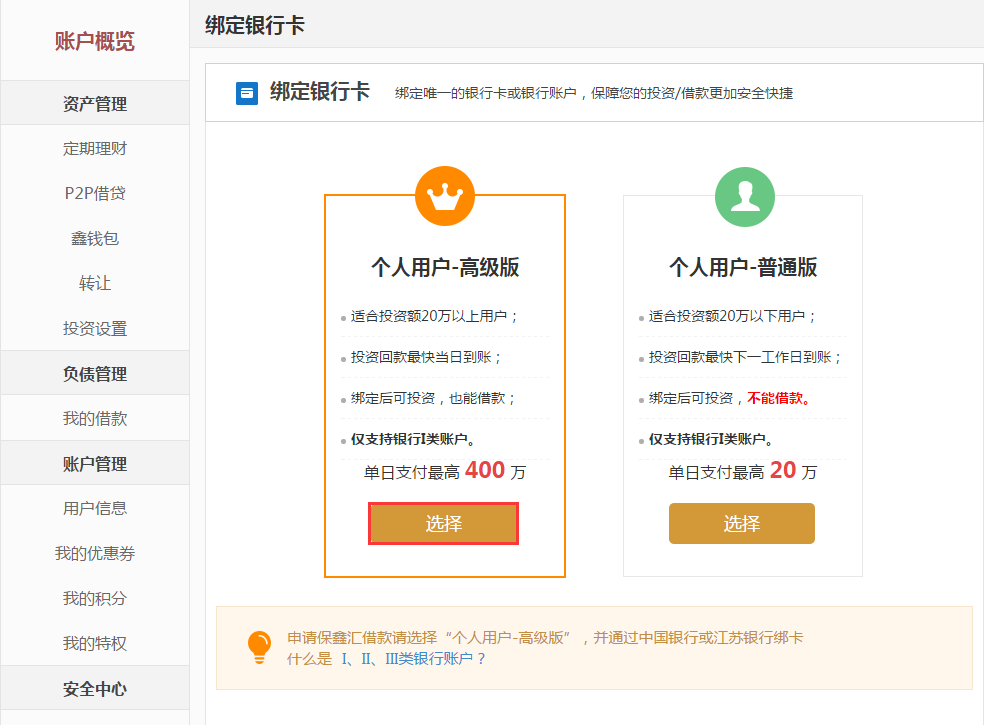Viewport: 984px width, 725px height.
Task: Click the 资产管理 section header
Action: [95, 103]
